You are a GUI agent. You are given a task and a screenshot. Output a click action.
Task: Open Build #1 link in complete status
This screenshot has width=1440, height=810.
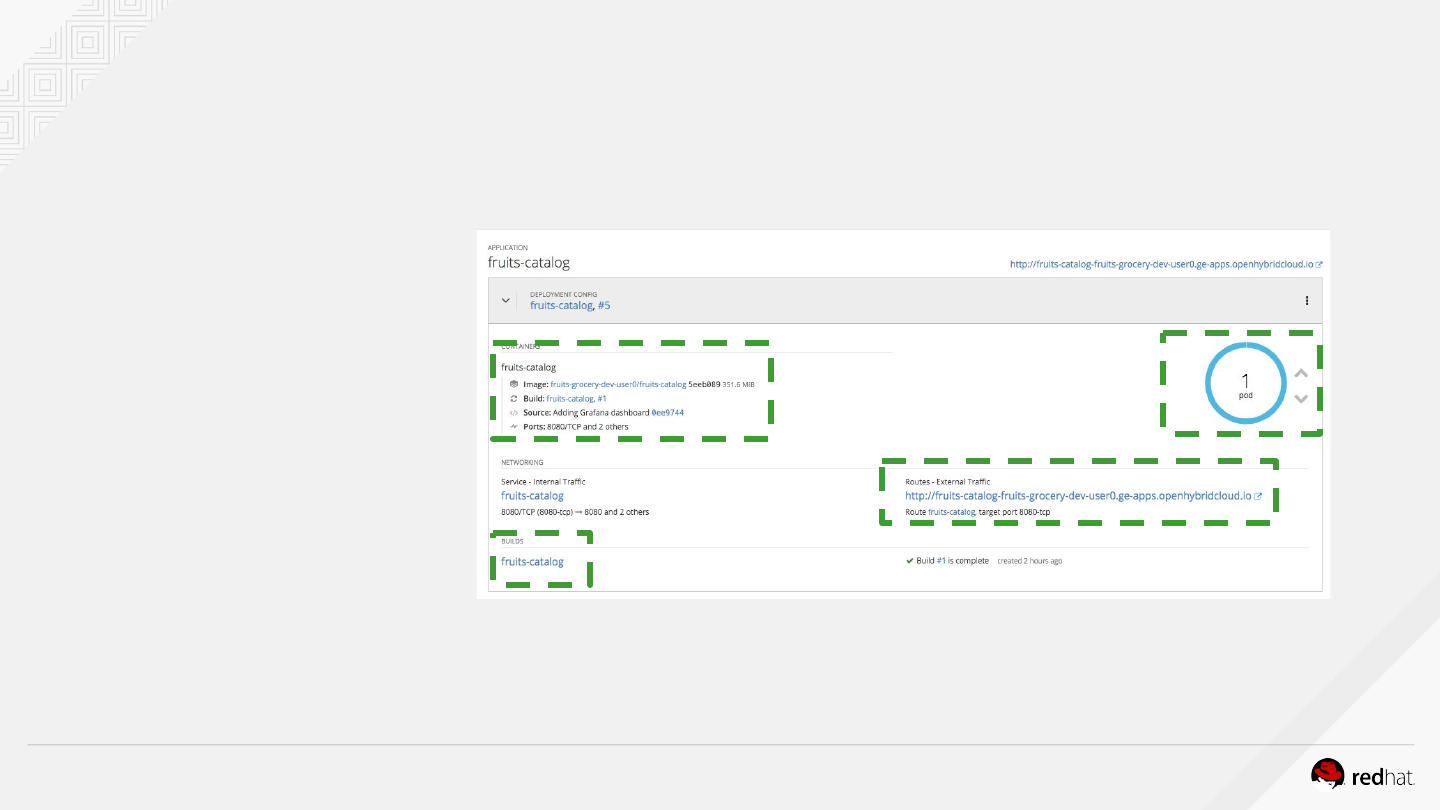[941, 561]
